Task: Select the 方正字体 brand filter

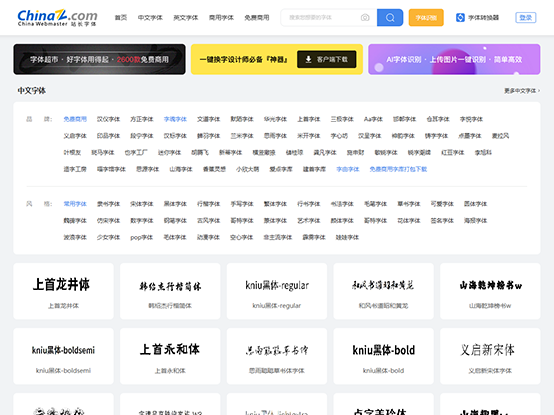Action: pos(142,119)
